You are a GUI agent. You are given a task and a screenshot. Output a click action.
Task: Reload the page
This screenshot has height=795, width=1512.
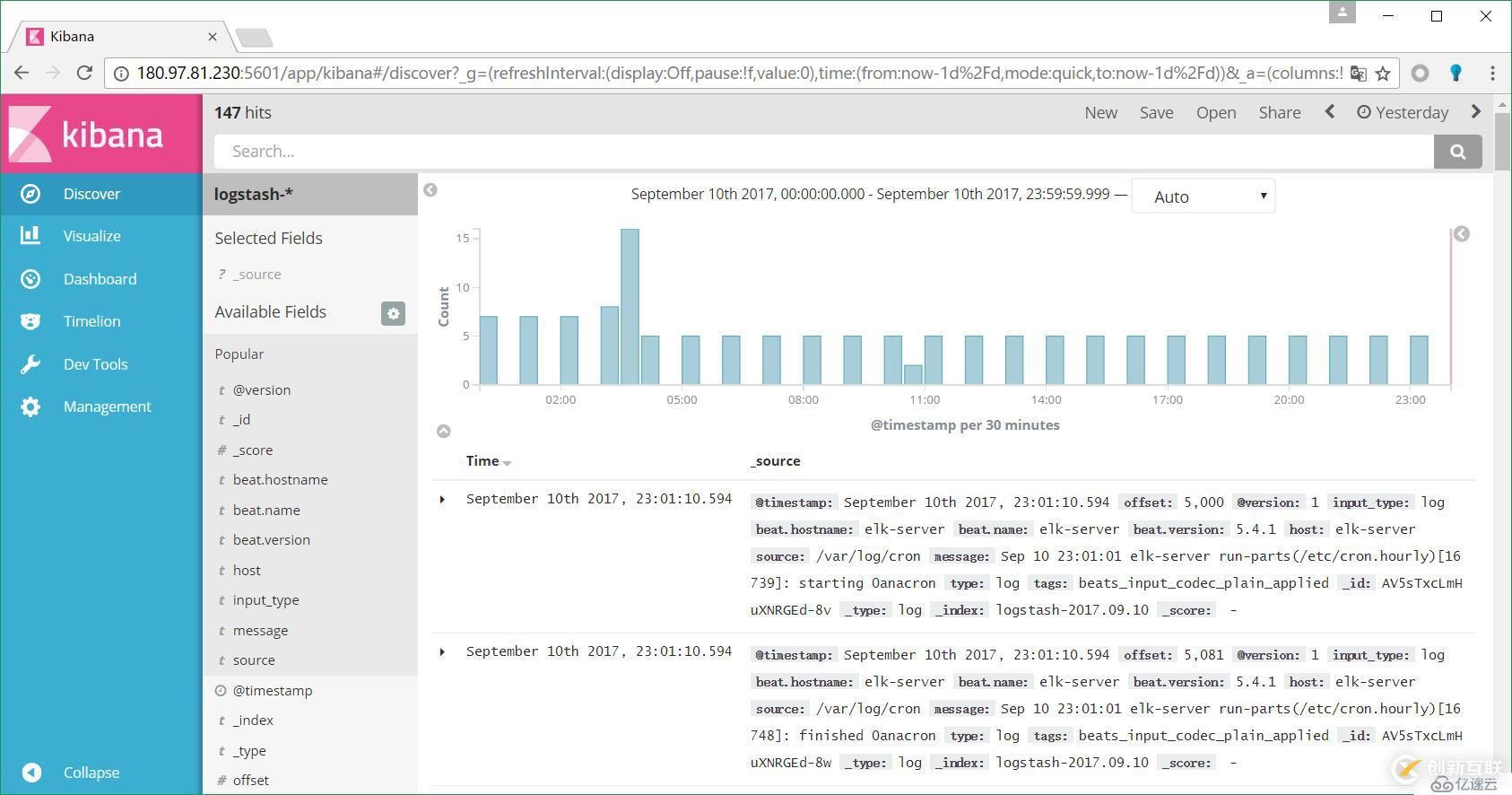pyautogui.click(x=84, y=73)
